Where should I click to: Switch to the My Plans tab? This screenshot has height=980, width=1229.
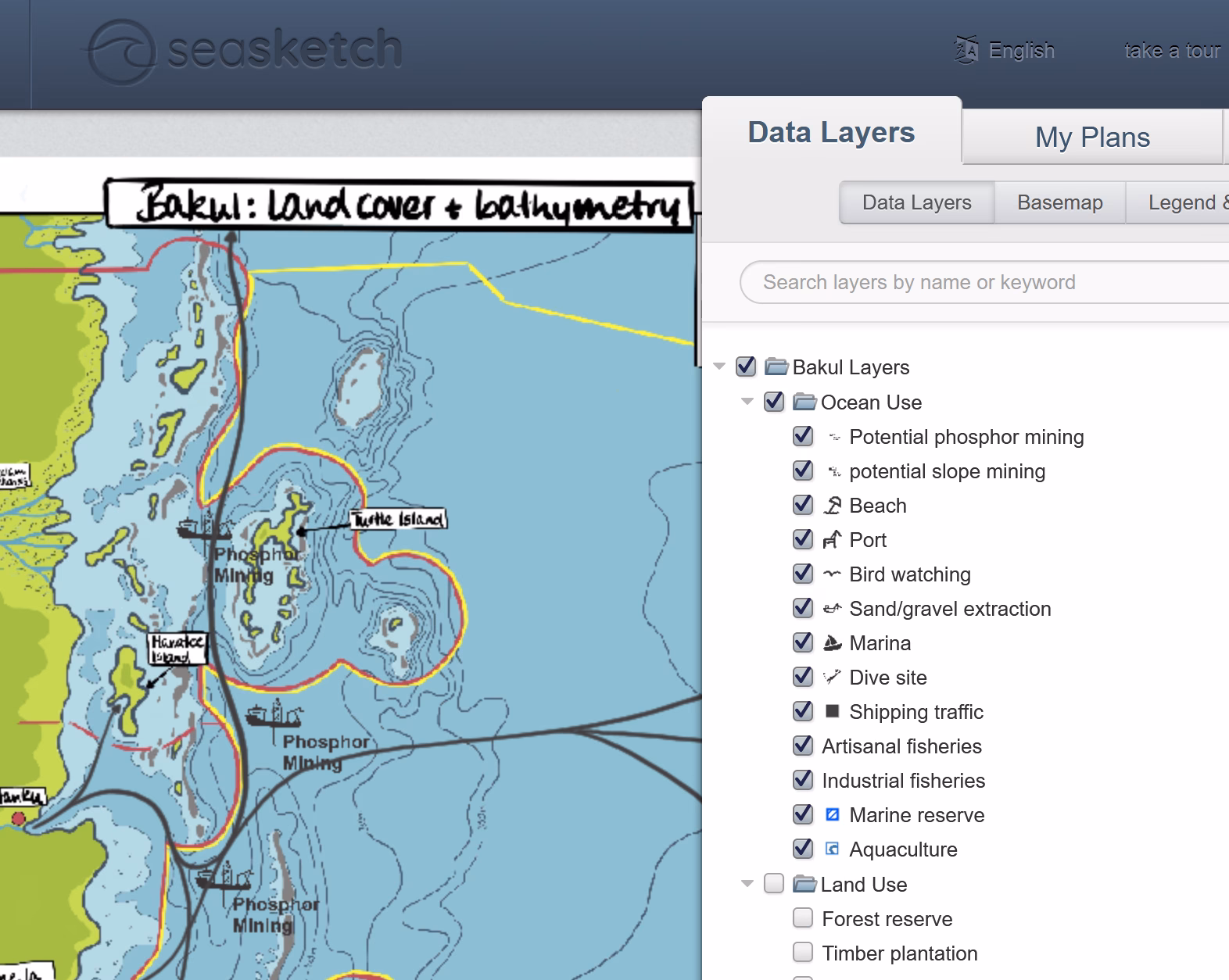[x=1091, y=138]
